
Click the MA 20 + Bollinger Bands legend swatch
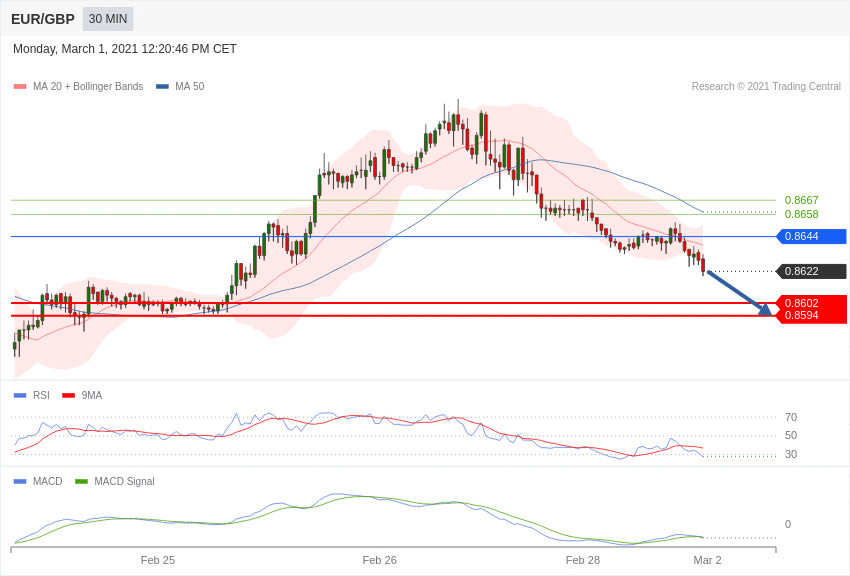[20, 86]
